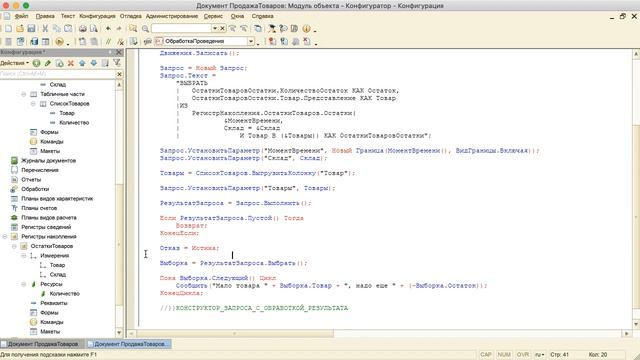
Task: Close the Конфигурация panel
Action: pyautogui.click(x=119, y=52)
